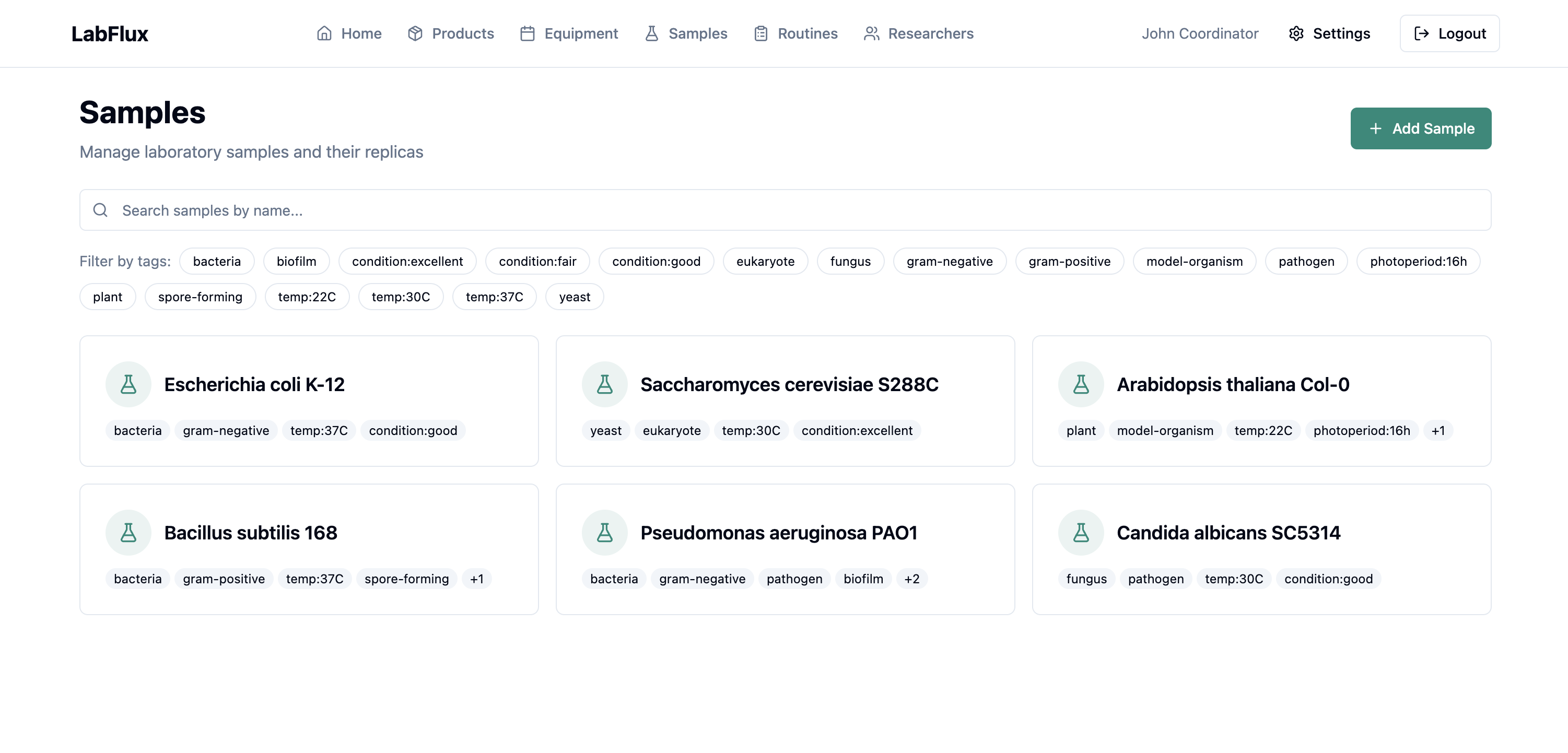Open the Equipment navigation item
Viewport: 1568px width, 753px height.
pyautogui.click(x=569, y=33)
